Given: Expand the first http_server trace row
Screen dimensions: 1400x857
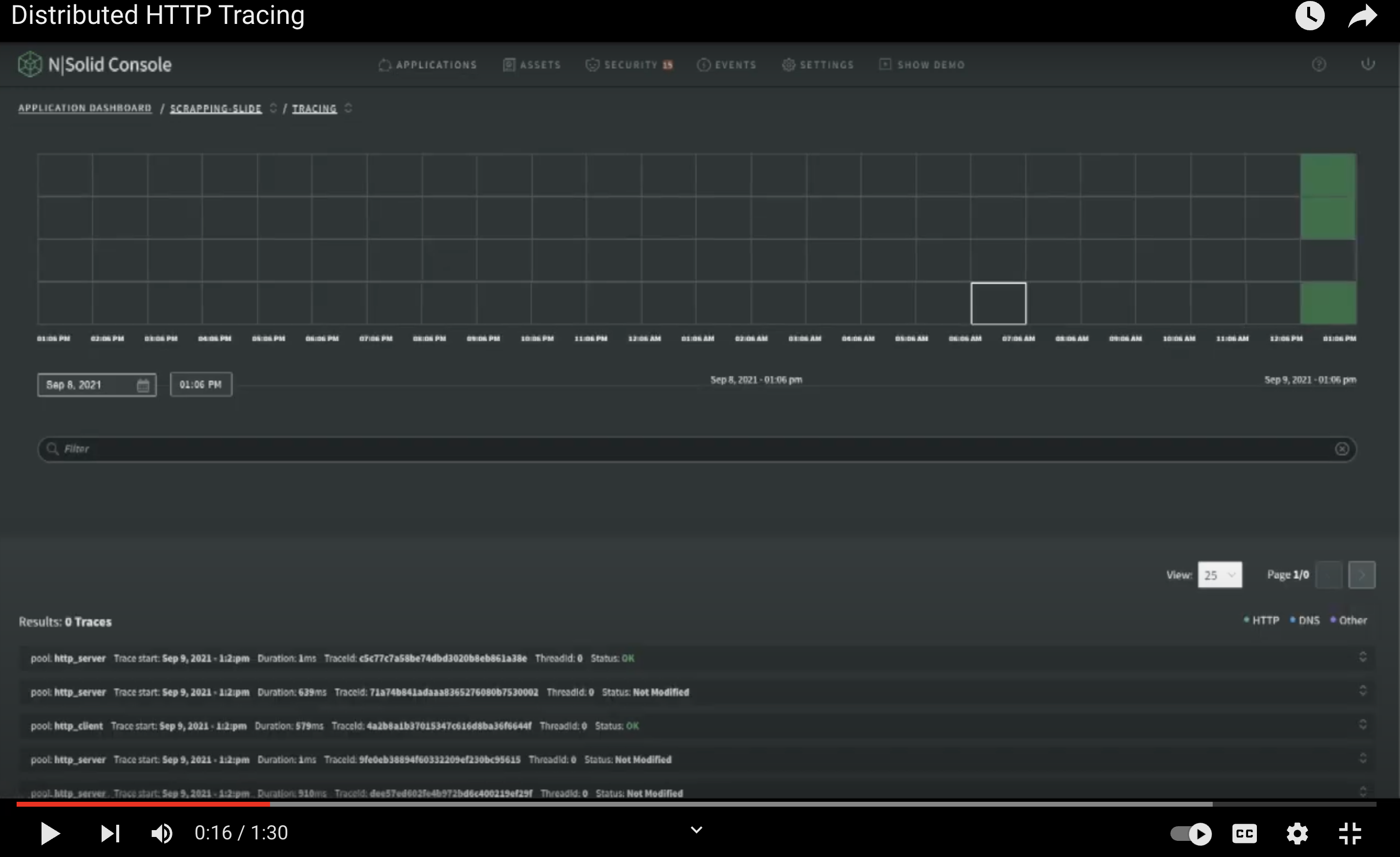Looking at the screenshot, I should click(1362, 658).
